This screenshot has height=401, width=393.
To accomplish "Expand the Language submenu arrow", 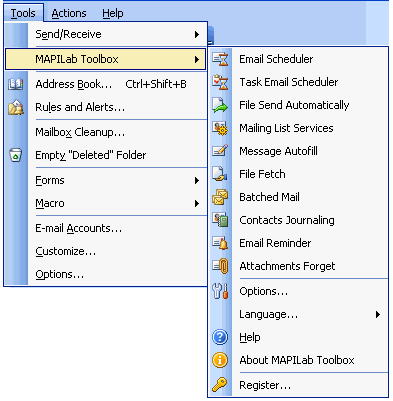I will [x=378, y=314].
